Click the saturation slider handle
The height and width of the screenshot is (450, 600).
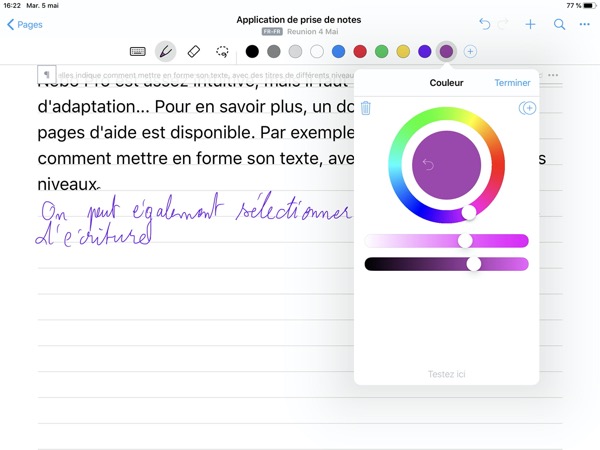coord(465,241)
